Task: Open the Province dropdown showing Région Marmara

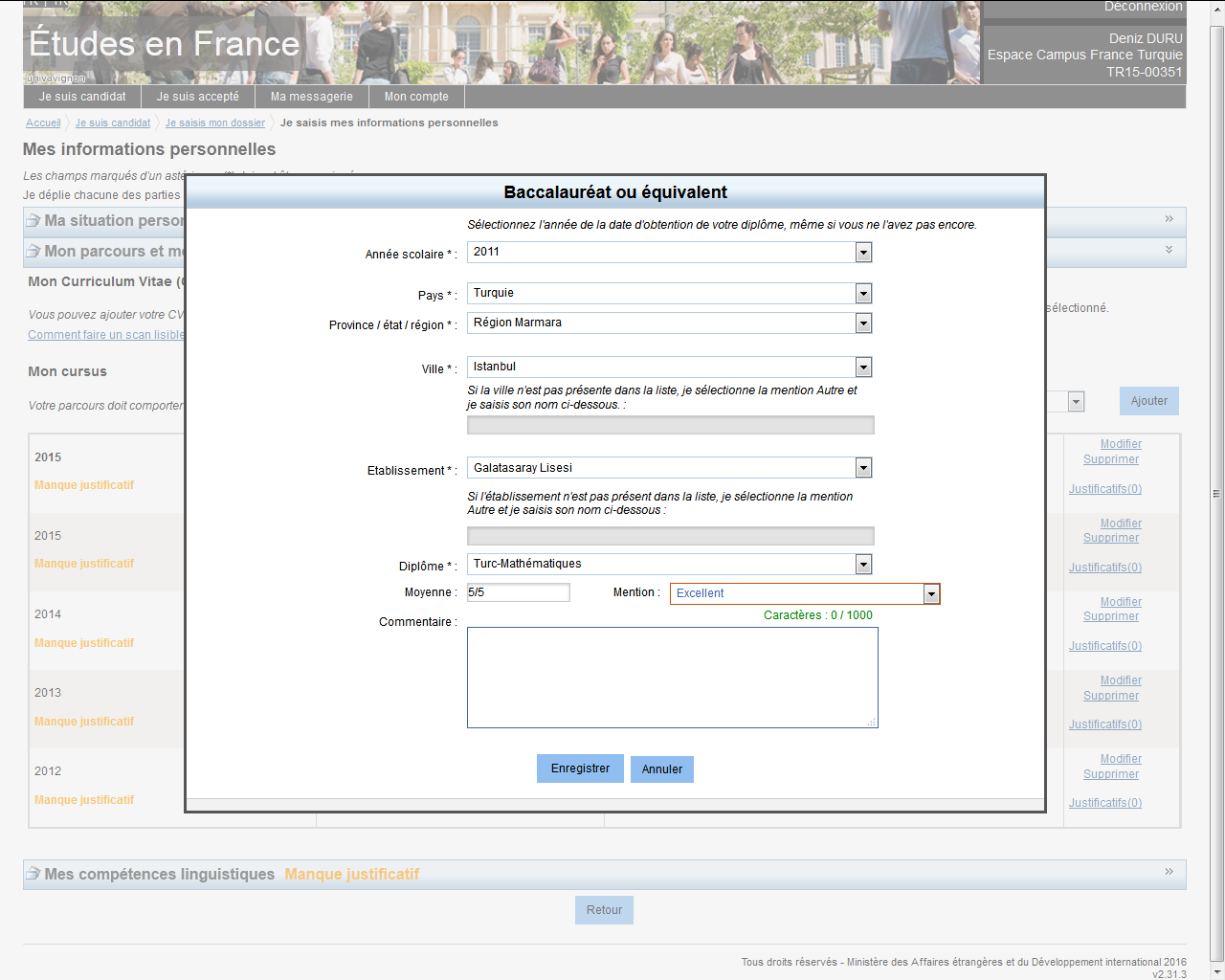Action: coord(669,323)
